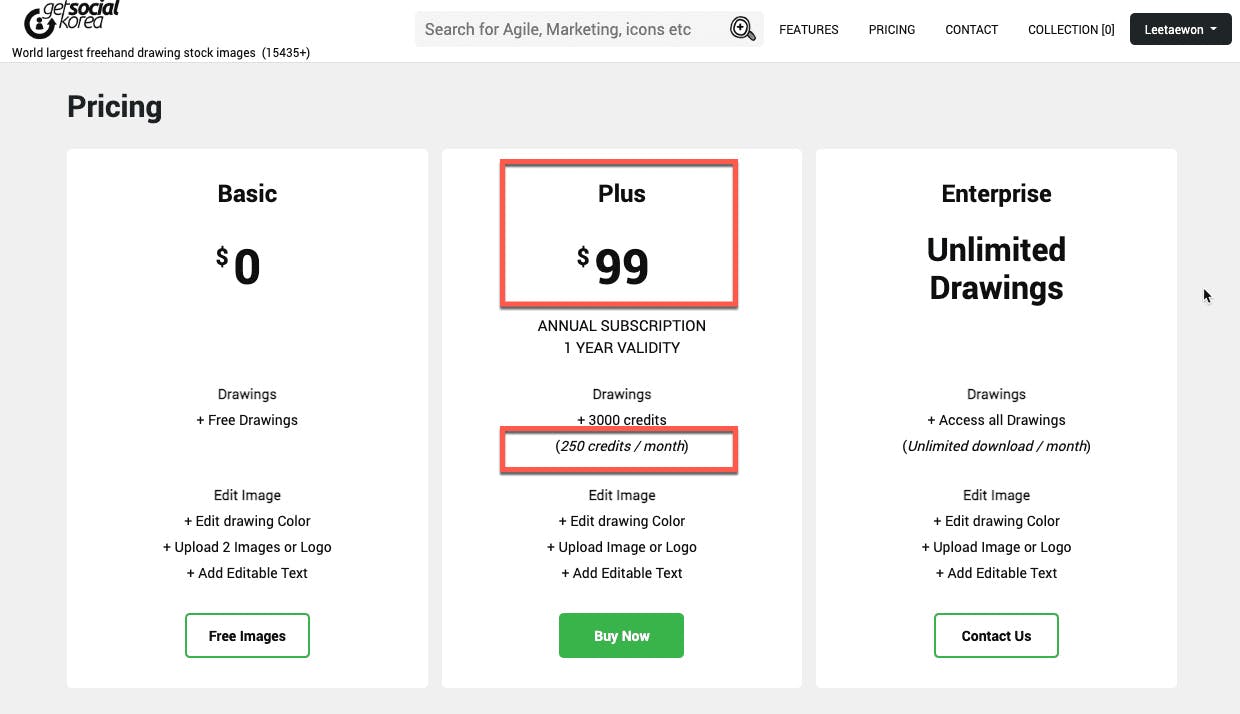
Task: Open the FEATURES menu item
Action: 809,30
